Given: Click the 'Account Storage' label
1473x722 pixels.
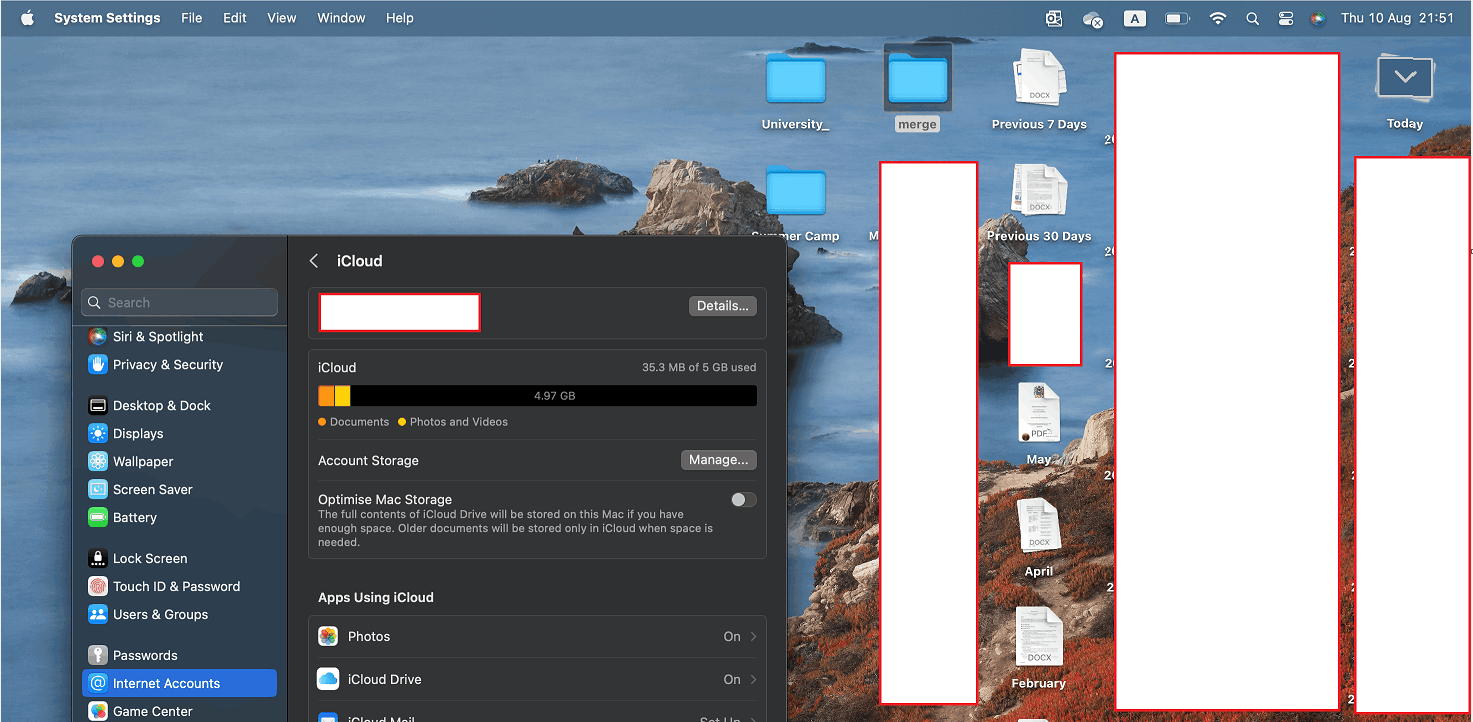Looking at the screenshot, I should coord(368,461).
